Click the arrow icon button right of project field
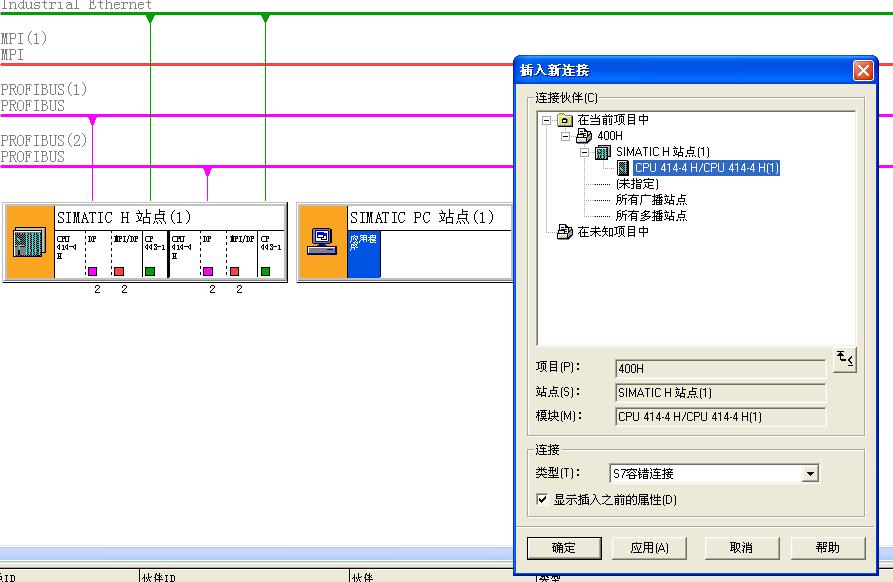The image size is (893, 582). (845, 359)
